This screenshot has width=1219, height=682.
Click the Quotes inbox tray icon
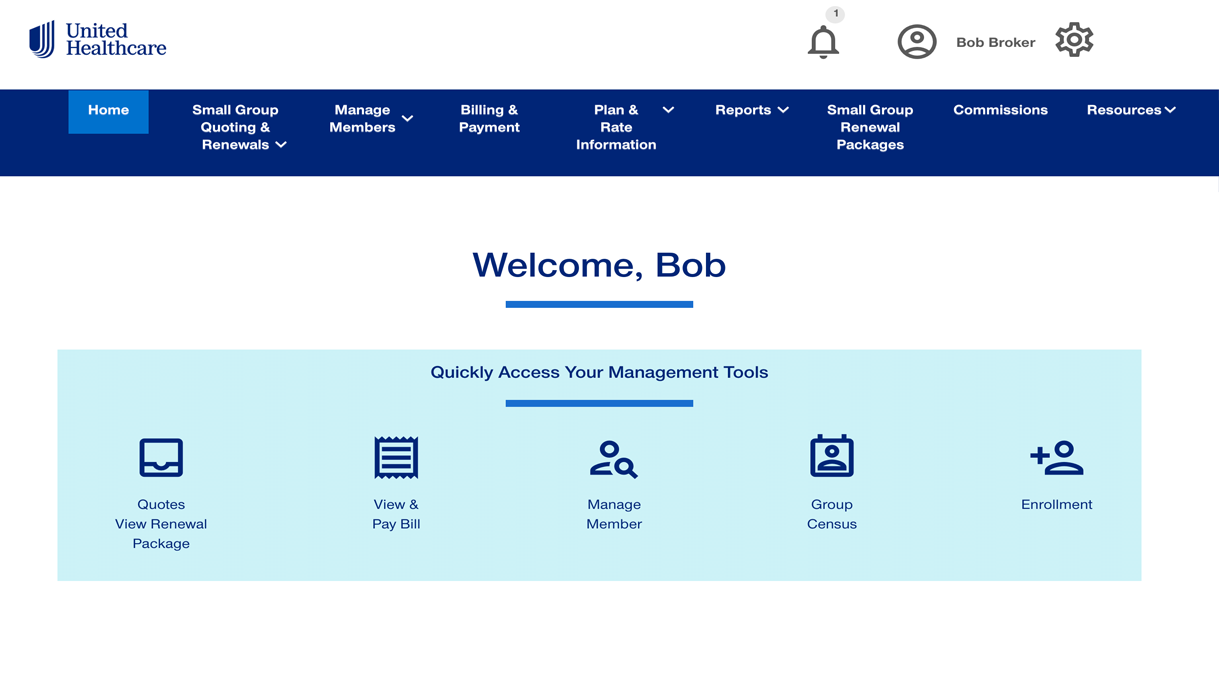(x=161, y=457)
